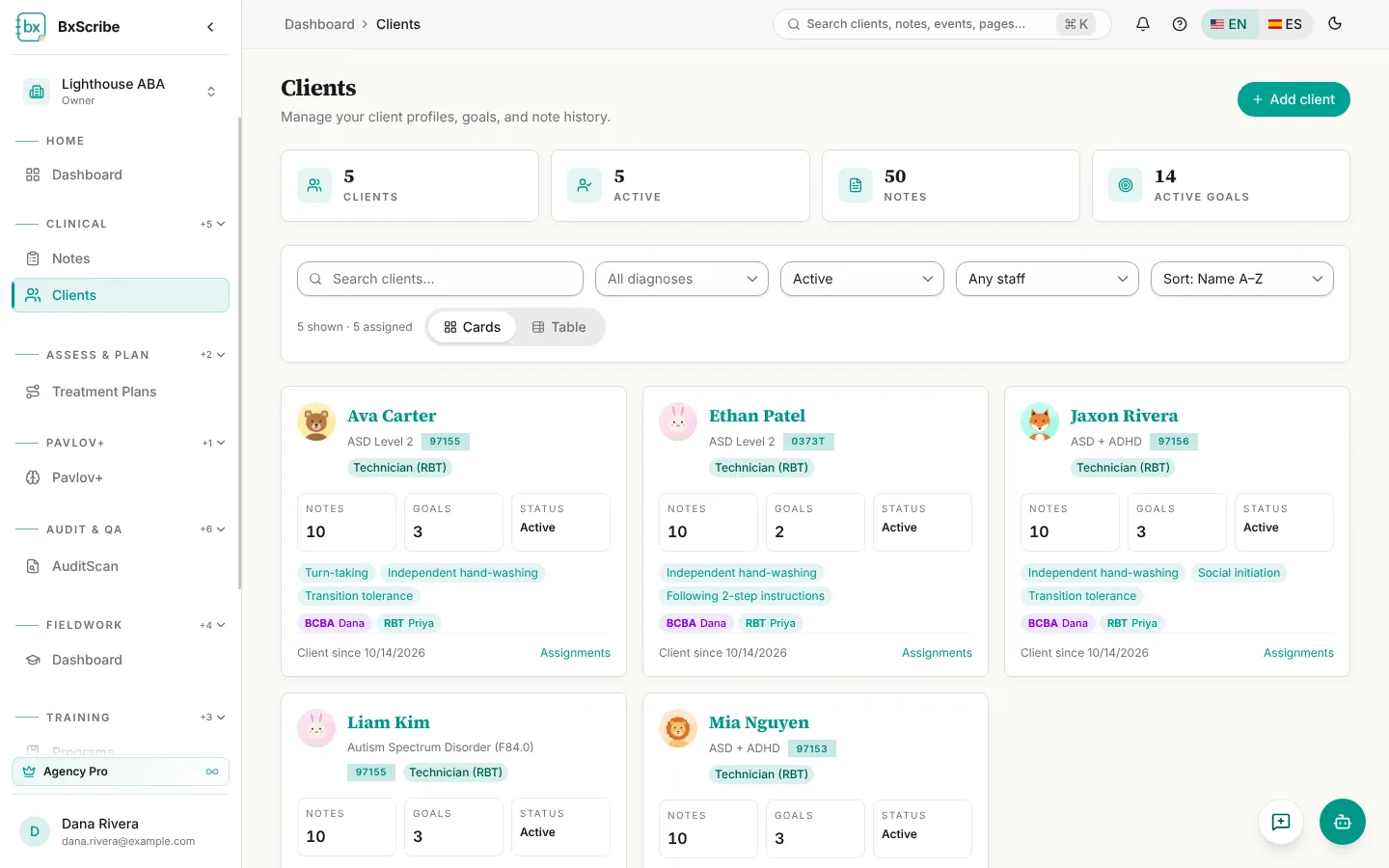Open Assignments for Ava Carter
The image size is (1389, 868).
(x=575, y=653)
